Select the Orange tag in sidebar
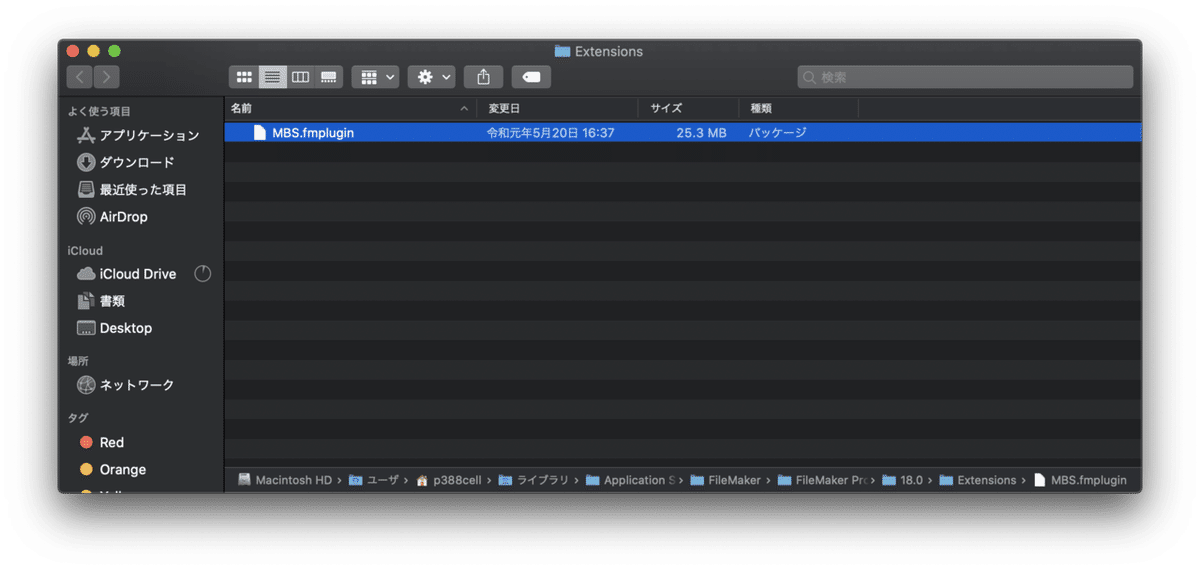 112,469
